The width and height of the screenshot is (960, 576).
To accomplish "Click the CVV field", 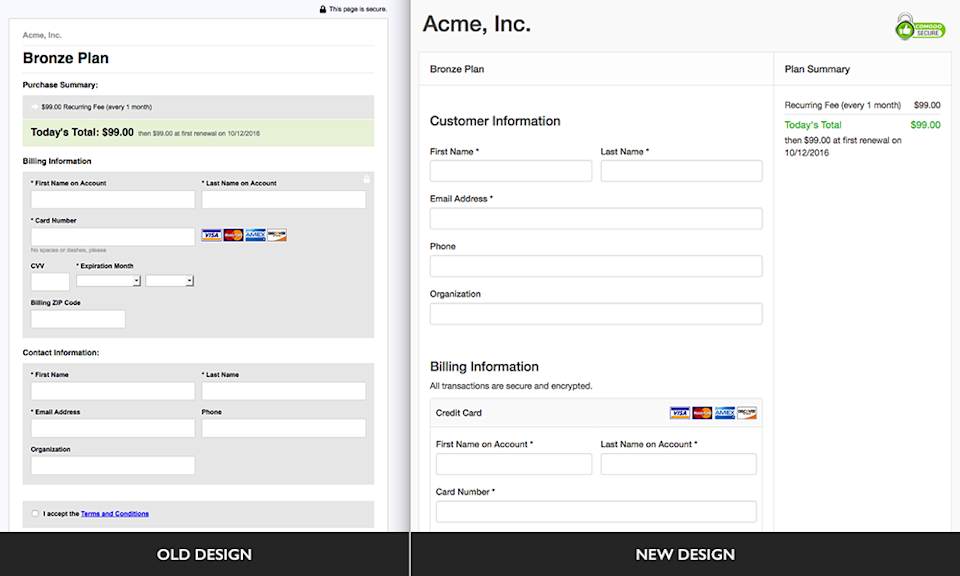I will point(50,282).
